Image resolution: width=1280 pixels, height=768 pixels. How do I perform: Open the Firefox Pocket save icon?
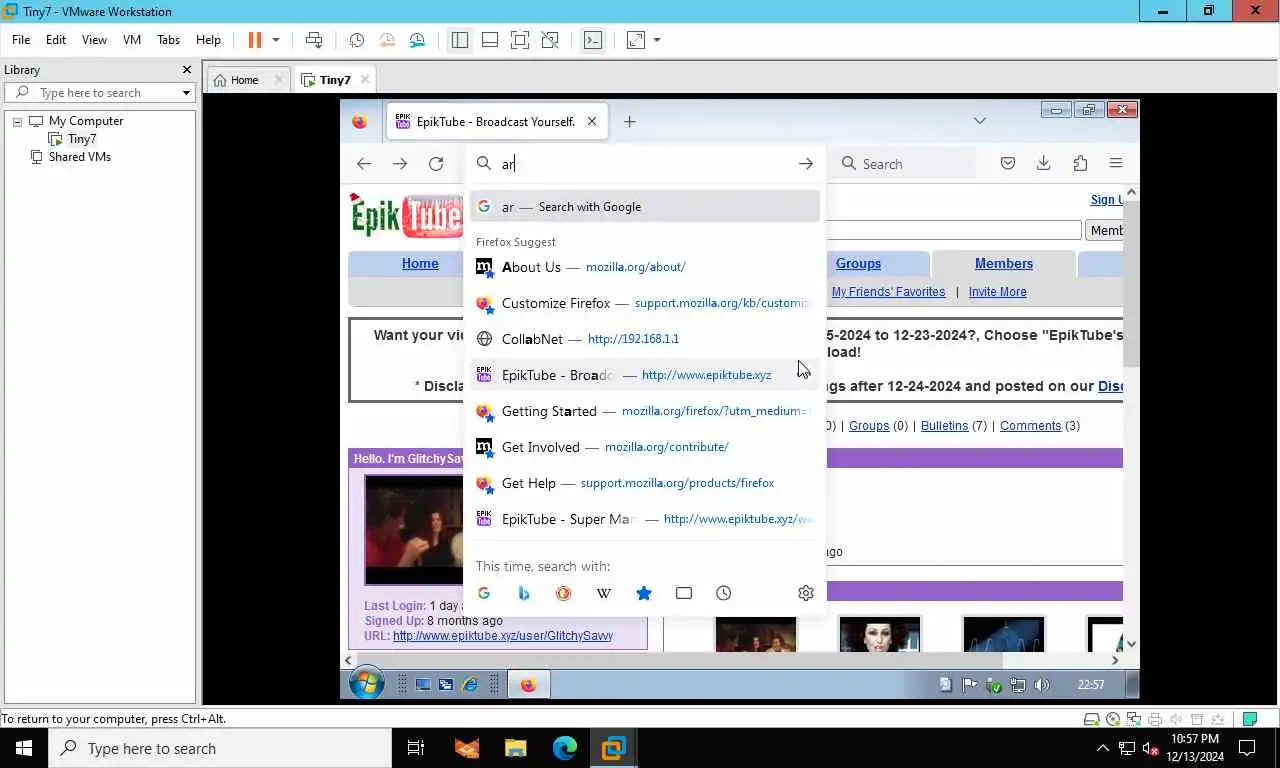(1008, 164)
